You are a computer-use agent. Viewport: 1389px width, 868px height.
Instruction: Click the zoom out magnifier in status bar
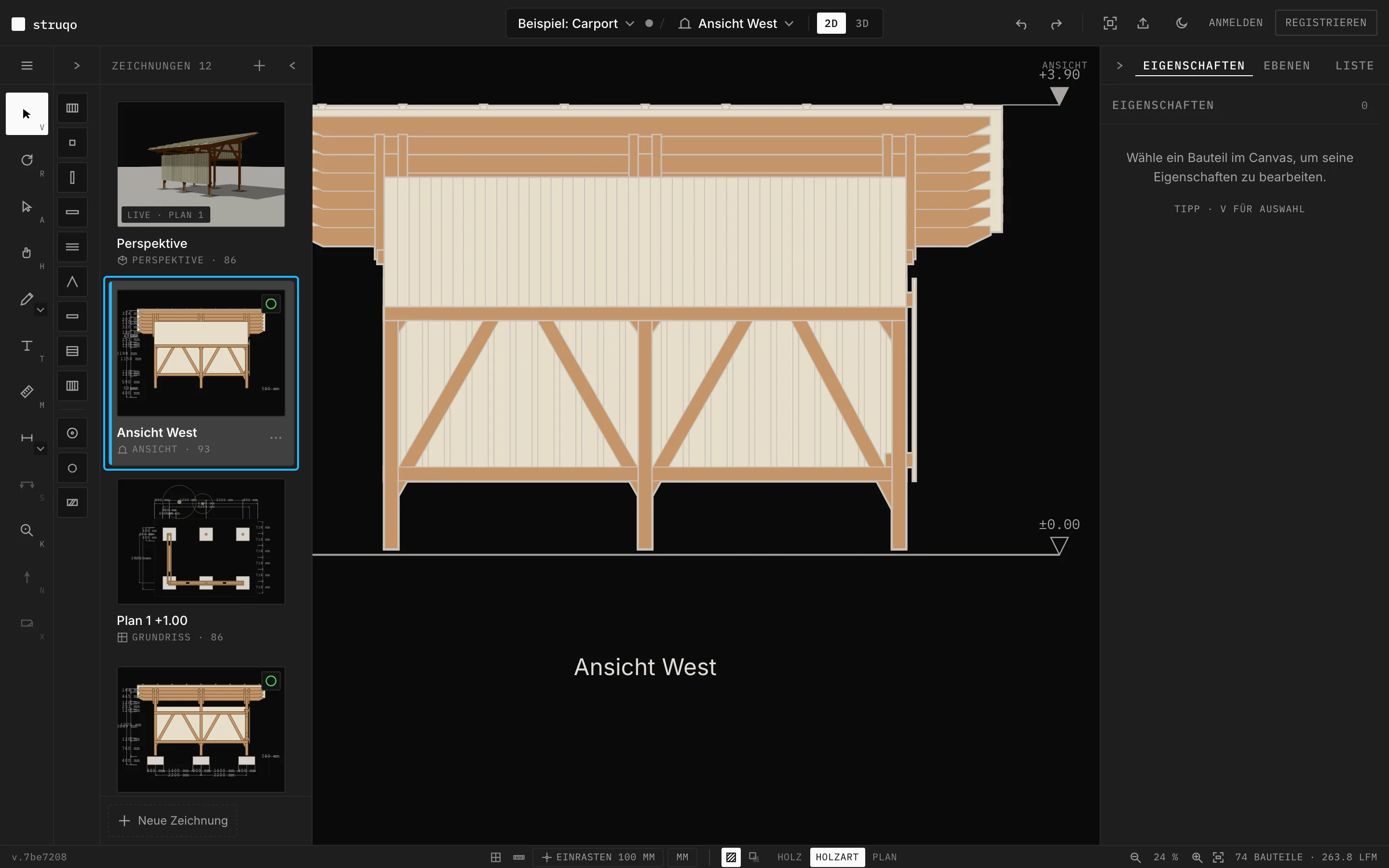(1135, 857)
